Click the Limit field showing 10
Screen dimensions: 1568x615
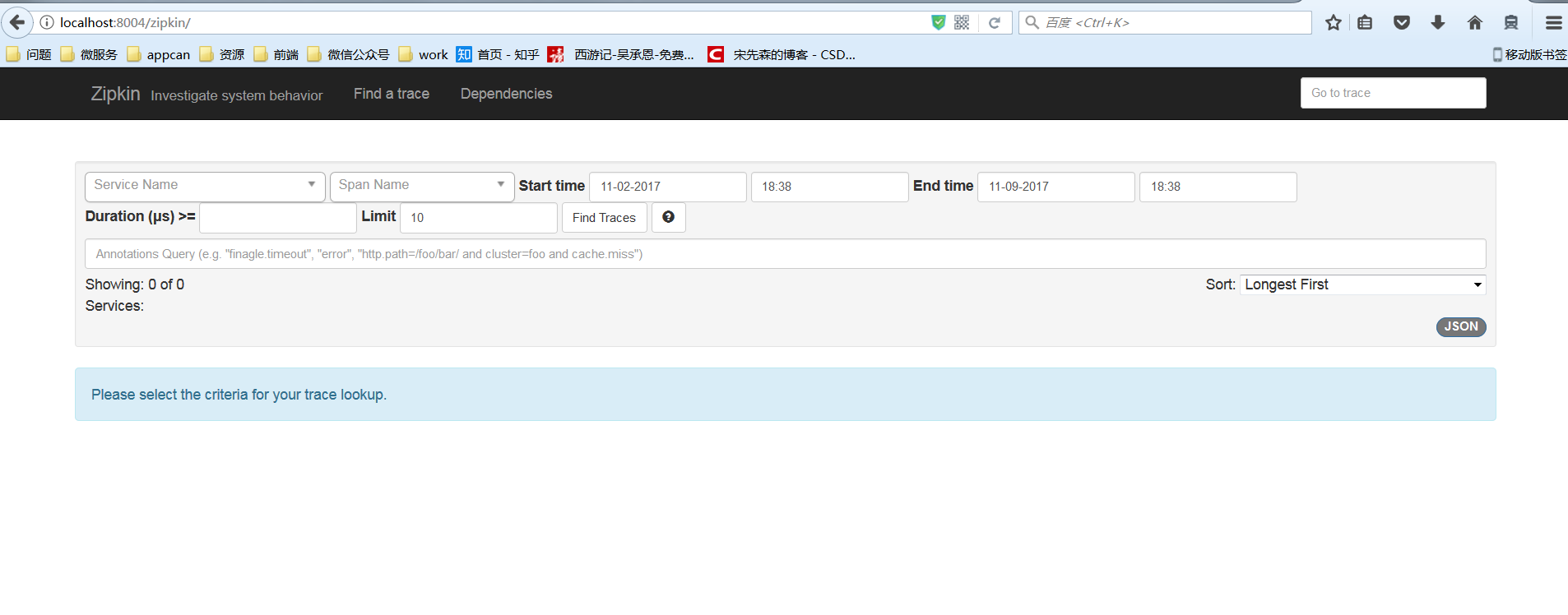click(x=479, y=218)
